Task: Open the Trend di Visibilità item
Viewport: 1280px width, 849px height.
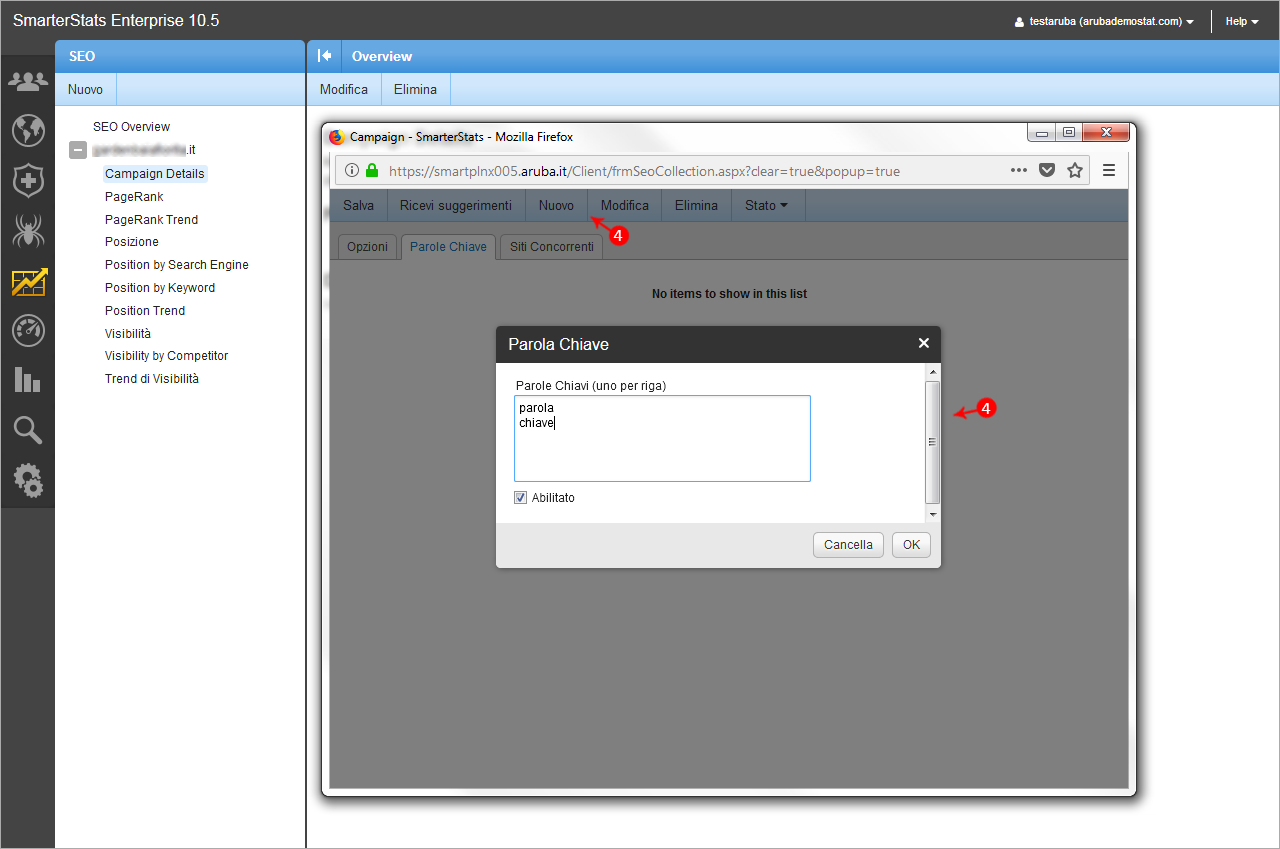Action: click(152, 379)
